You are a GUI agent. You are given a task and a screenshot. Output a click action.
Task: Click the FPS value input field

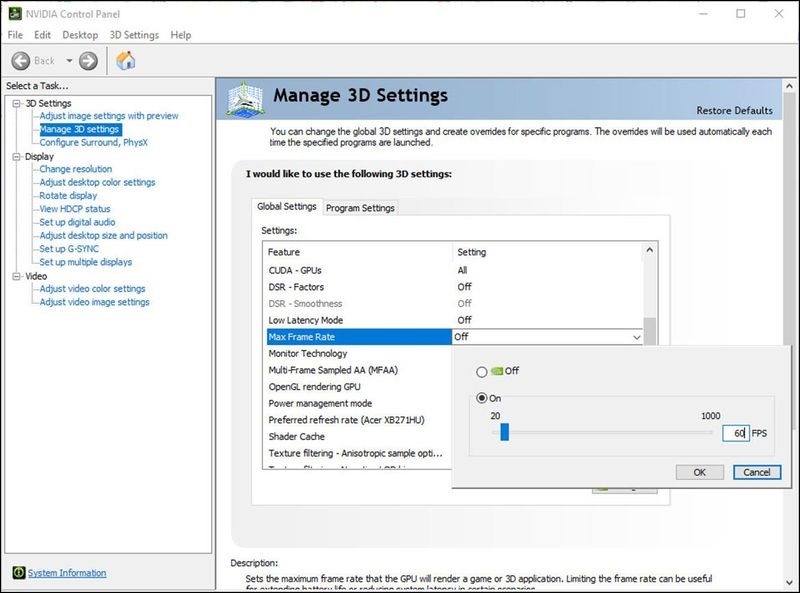click(736, 433)
